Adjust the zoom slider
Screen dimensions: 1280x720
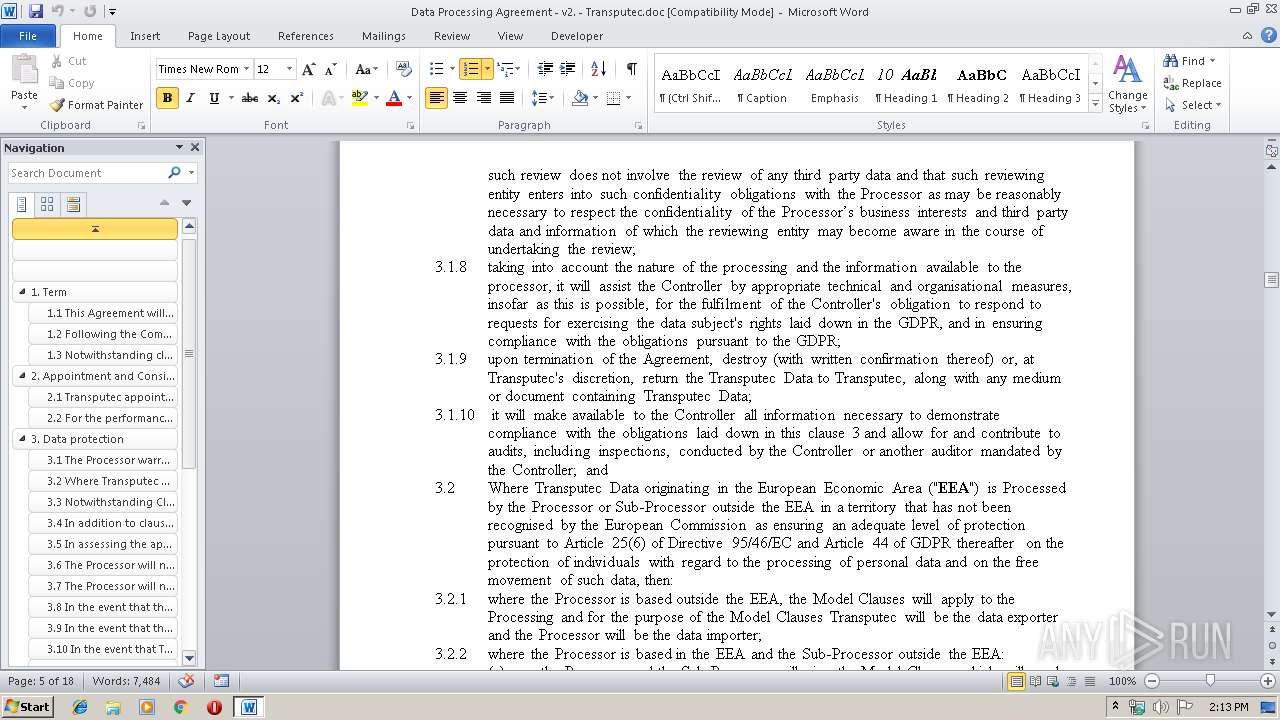(1210, 681)
